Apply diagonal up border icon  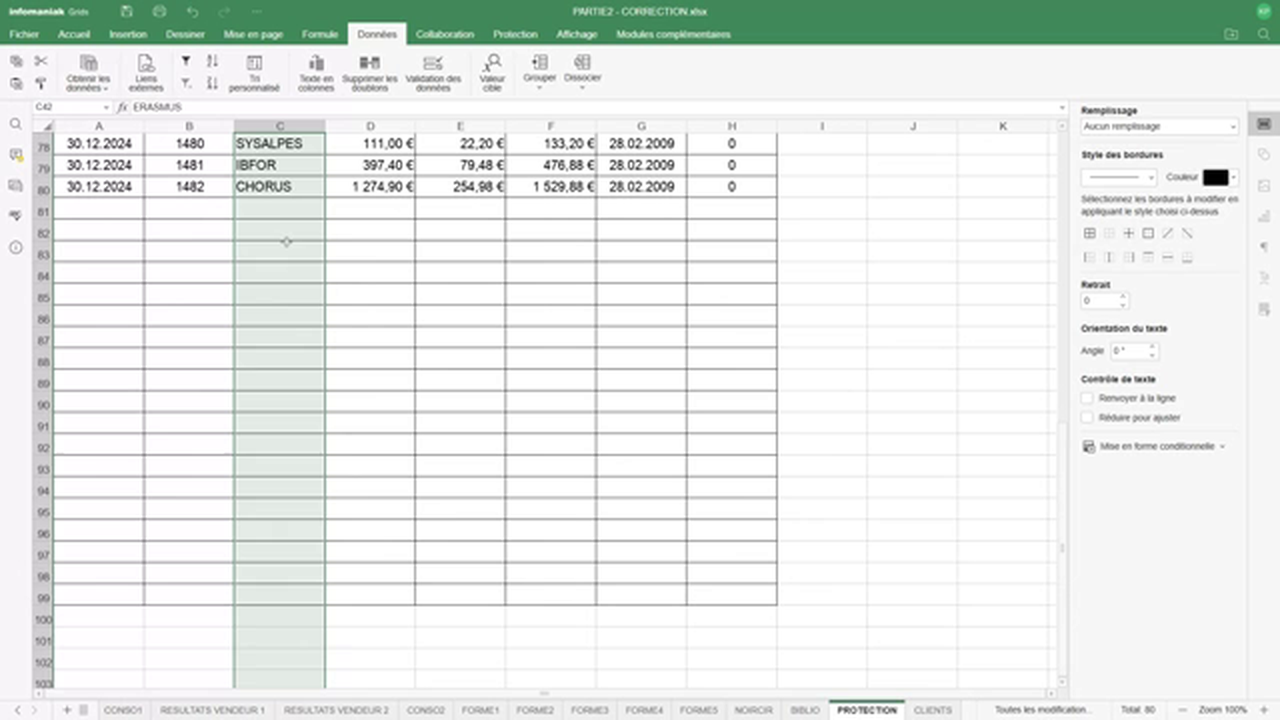pyautogui.click(x=1167, y=233)
